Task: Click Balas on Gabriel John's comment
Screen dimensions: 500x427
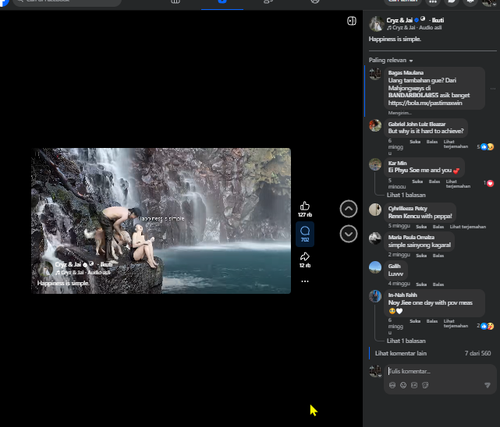Action: click(432, 142)
